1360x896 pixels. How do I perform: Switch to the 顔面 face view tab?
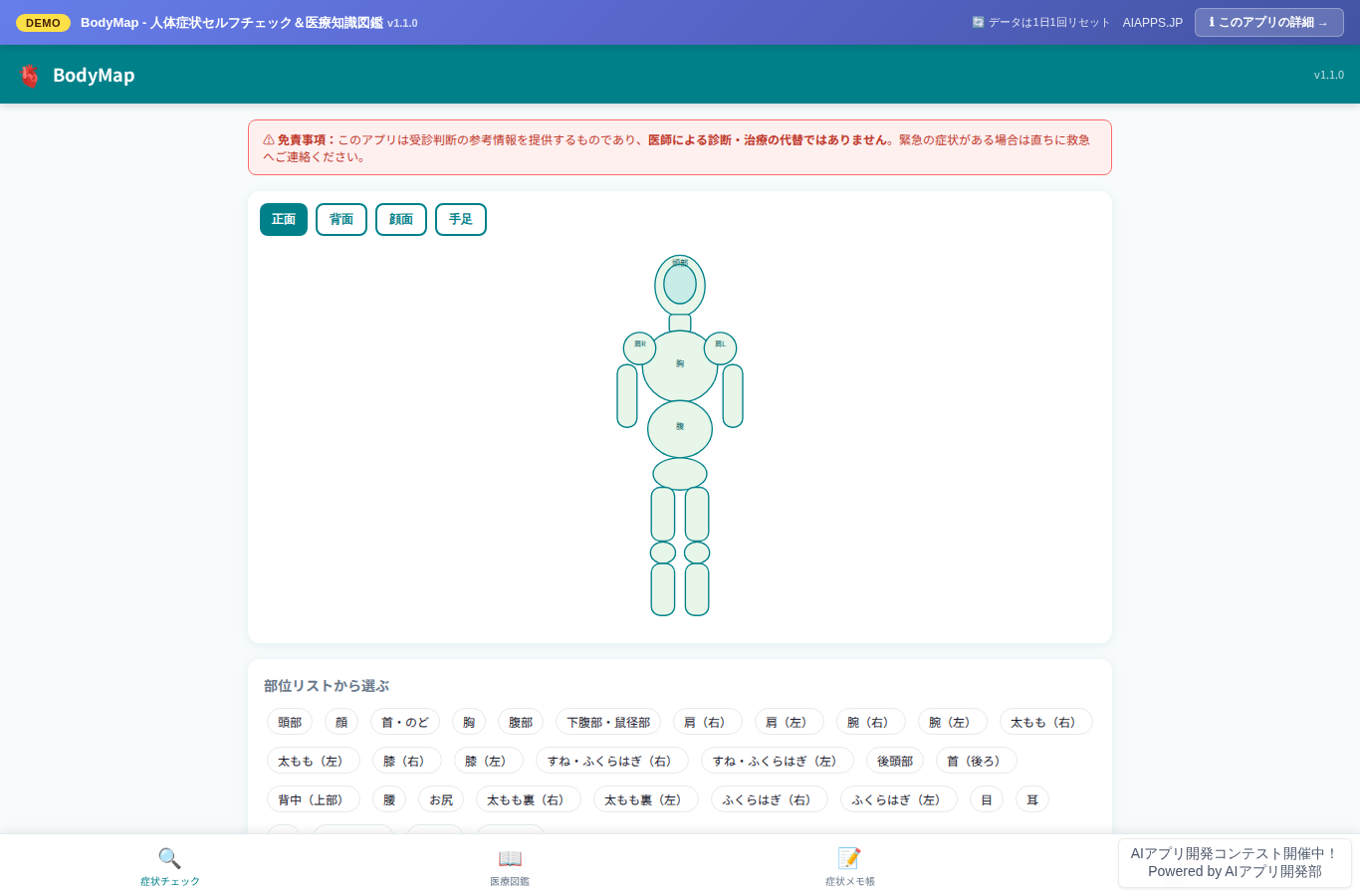(x=401, y=219)
